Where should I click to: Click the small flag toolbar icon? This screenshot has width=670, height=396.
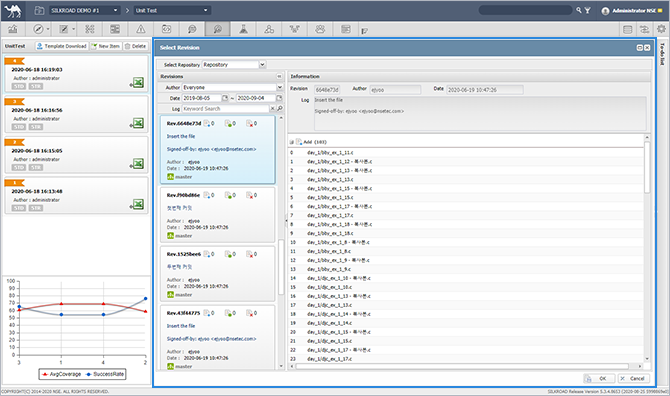pos(364,31)
